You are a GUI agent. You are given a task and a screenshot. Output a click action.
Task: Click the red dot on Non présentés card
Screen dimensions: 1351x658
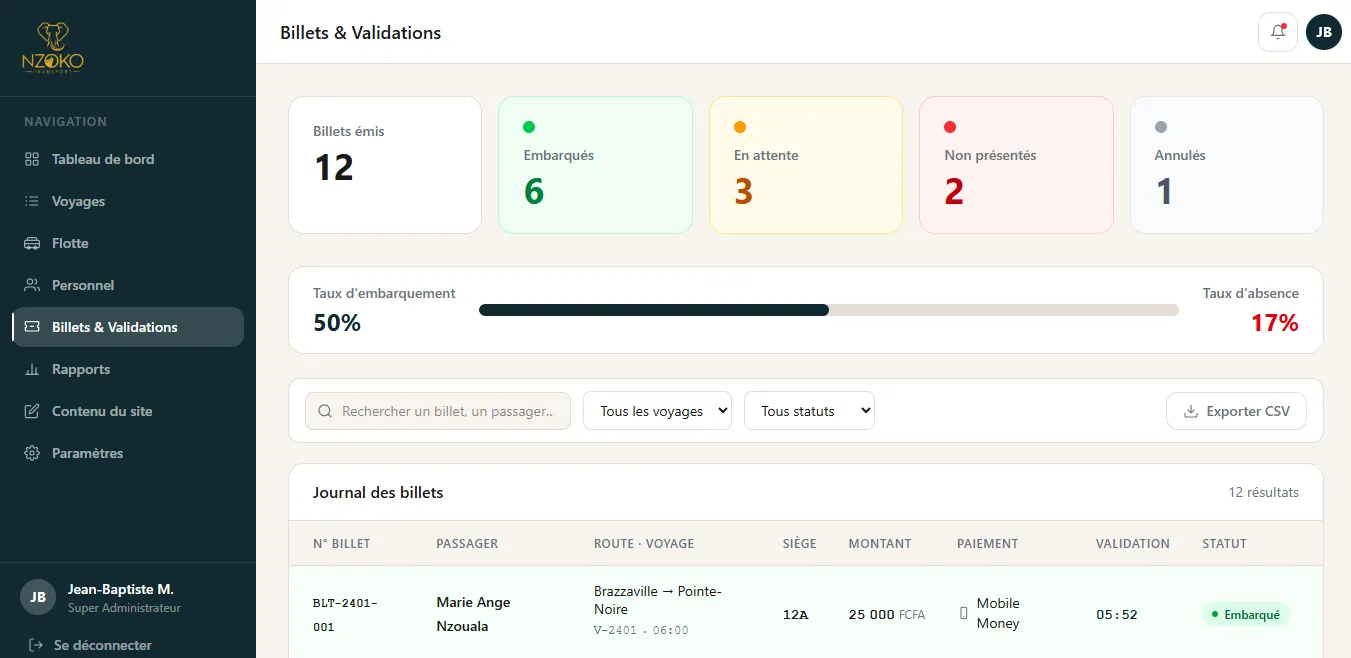click(950, 127)
